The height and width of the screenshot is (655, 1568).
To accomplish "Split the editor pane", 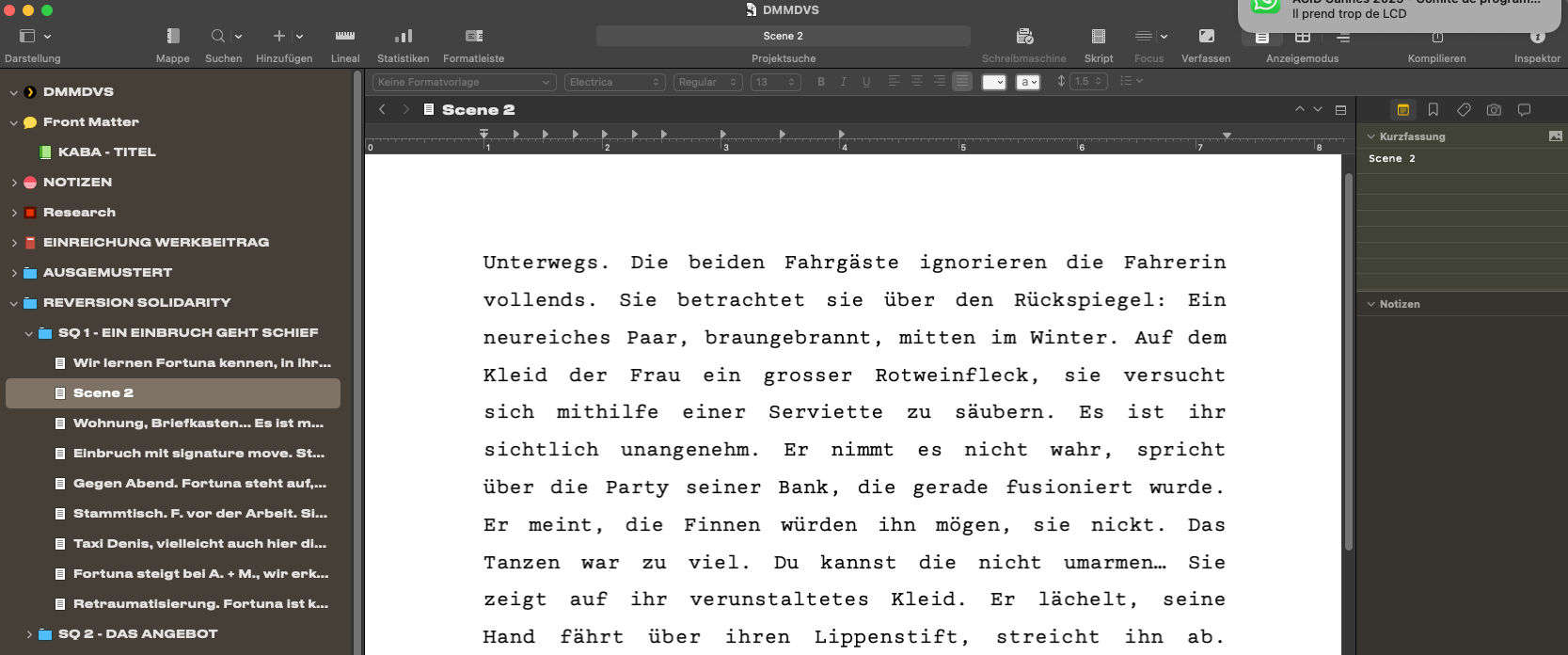I will pyautogui.click(x=1340, y=110).
